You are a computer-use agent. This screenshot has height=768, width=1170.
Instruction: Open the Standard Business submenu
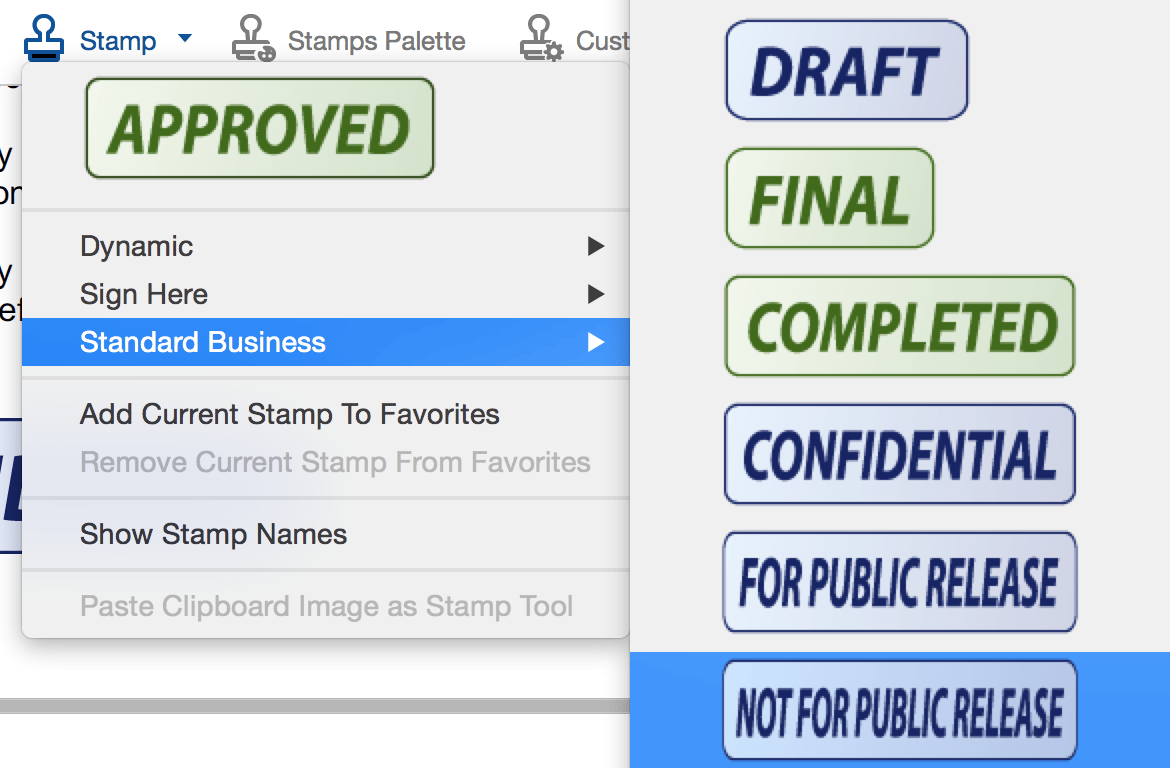click(203, 342)
